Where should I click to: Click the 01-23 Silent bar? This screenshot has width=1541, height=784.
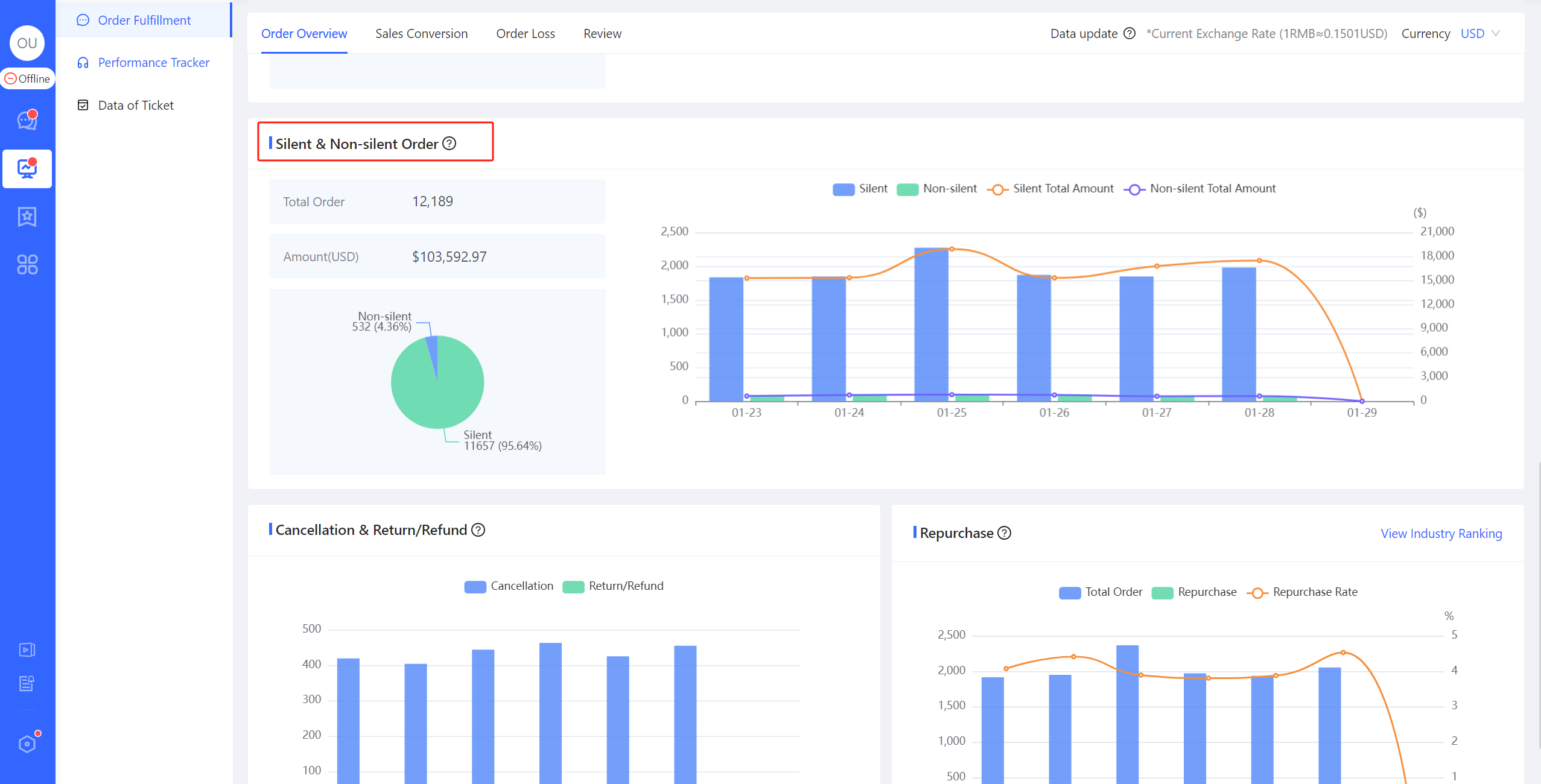(x=726, y=340)
